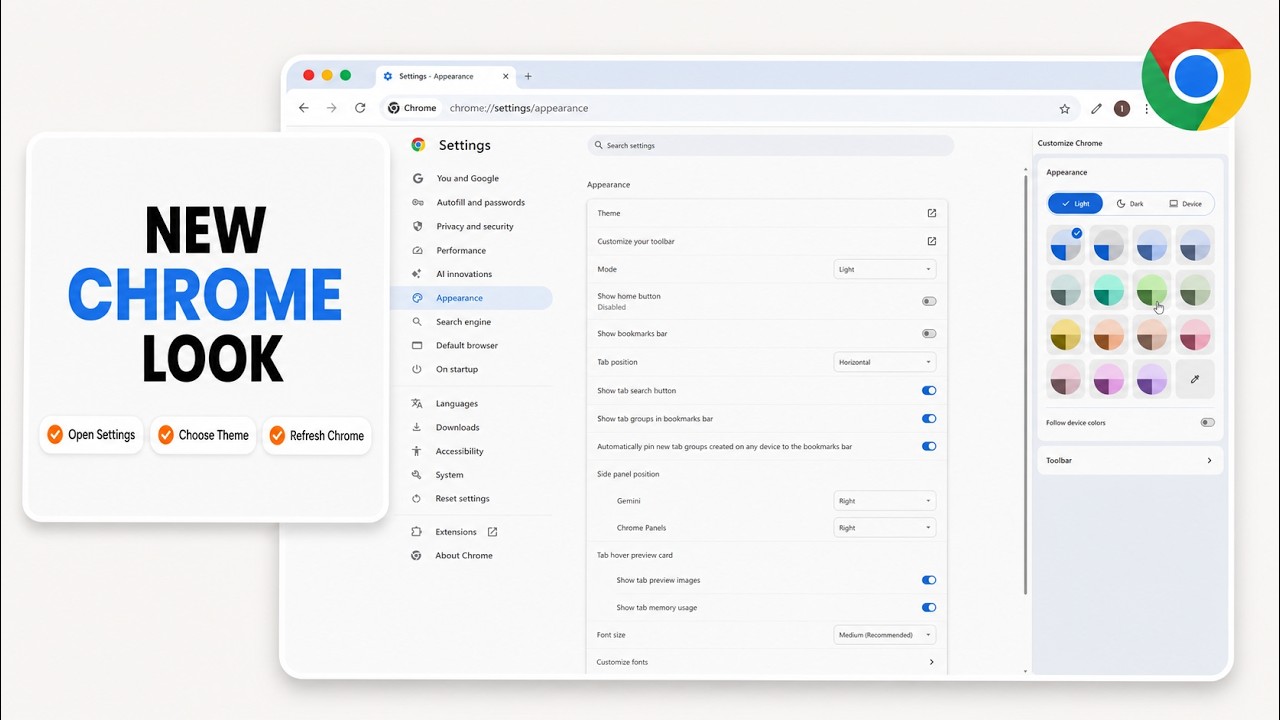Open a new tab with plus icon
Viewport: 1280px width, 720px height.
[x=528, y=76]
